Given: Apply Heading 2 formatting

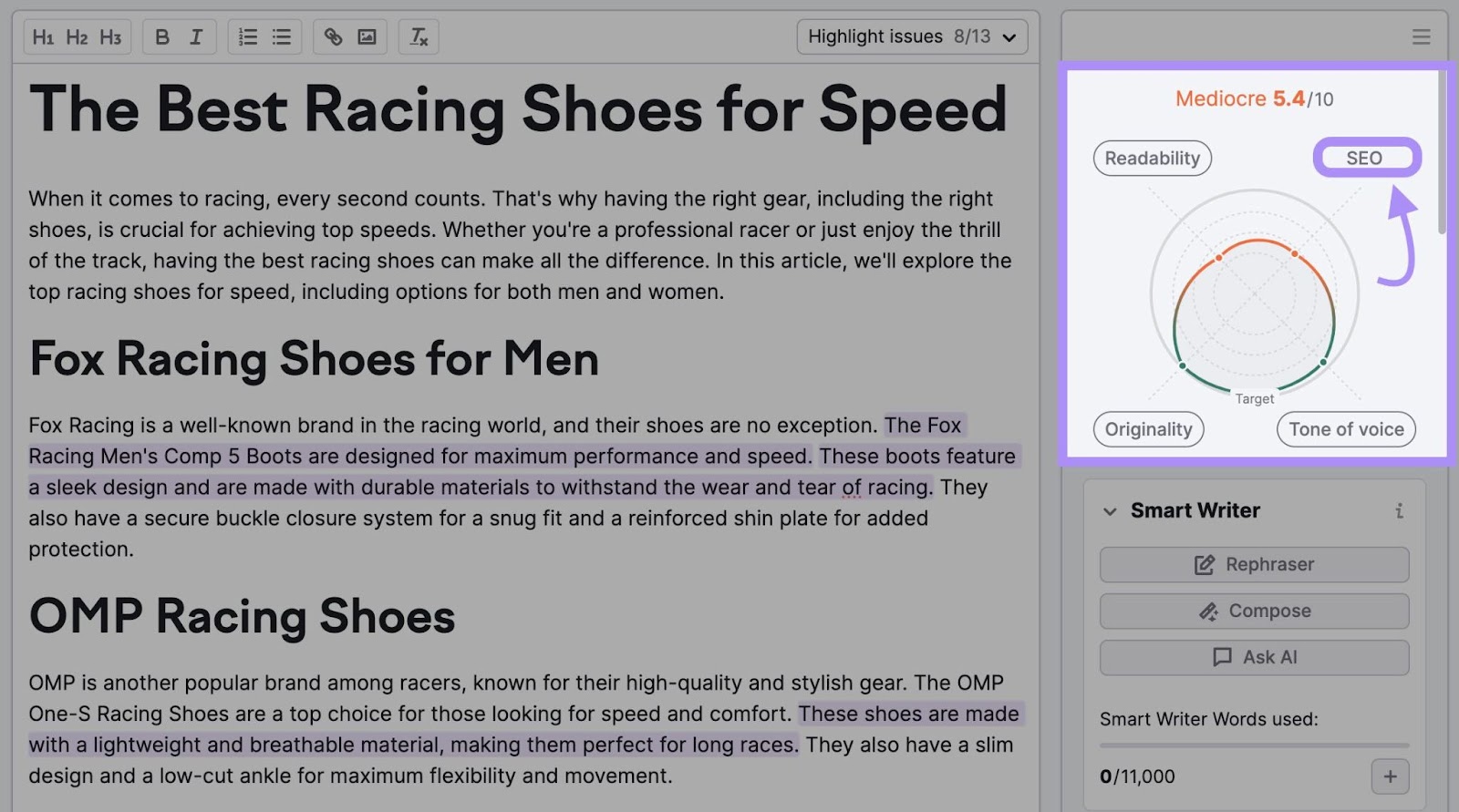Looking at the screenshot, I should pyautogui.click(x=77, y=37).
